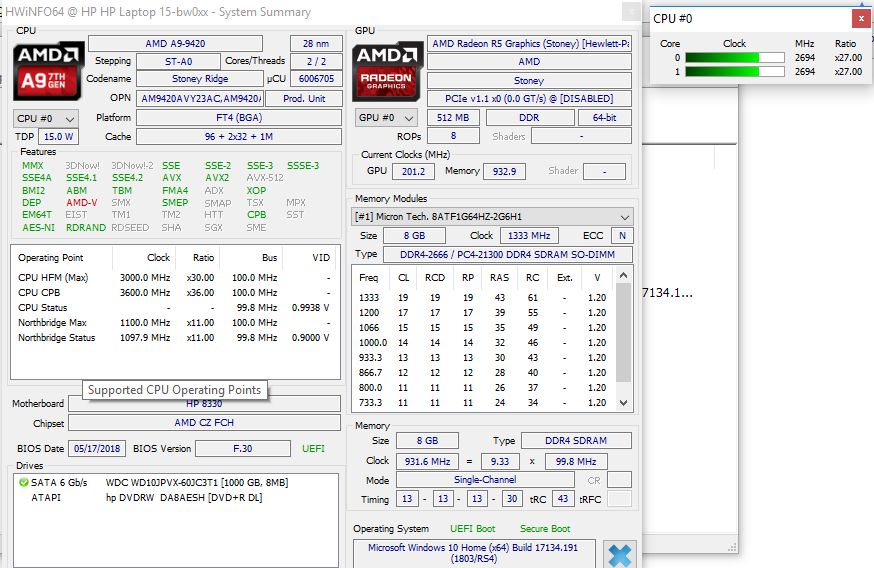This screenshot has width=874, height=568.
Task: Click the CPU HFM (Max) operating point row
Action: pyautogui.click(x=174, y=278)
